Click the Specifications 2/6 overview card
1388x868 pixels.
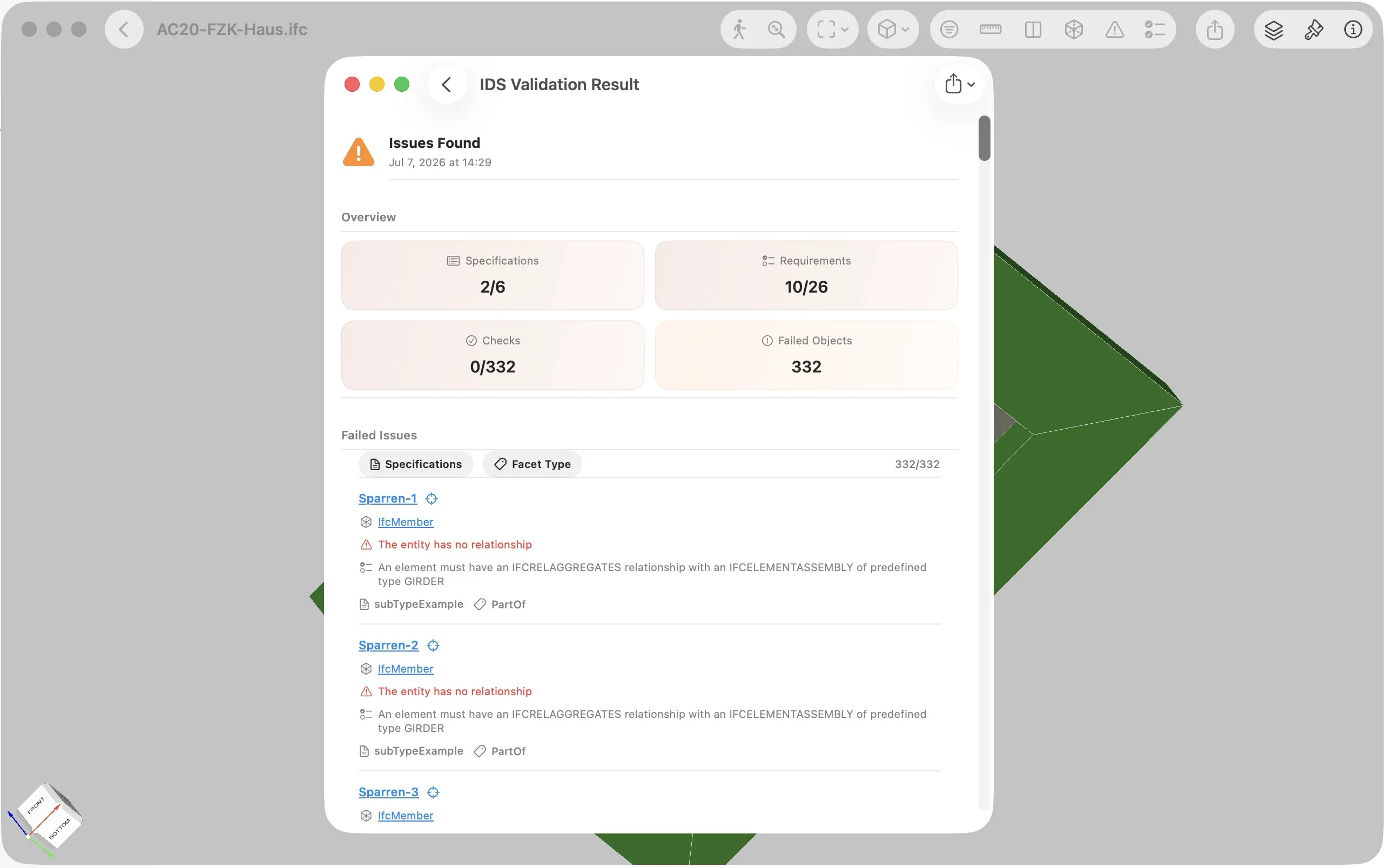pyautogui.click(x=494, y=276)
